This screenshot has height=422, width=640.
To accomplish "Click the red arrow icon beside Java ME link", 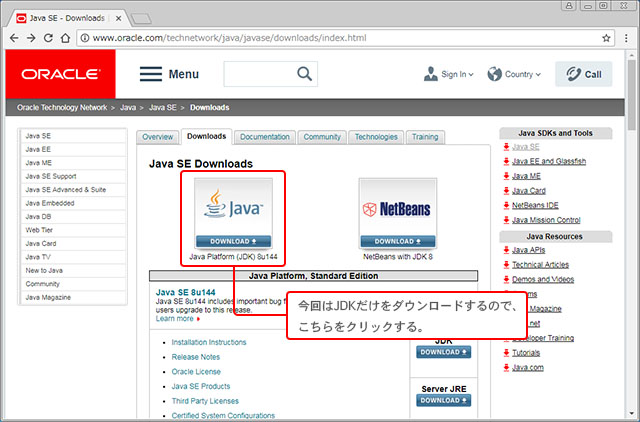I will click(506, 176).
